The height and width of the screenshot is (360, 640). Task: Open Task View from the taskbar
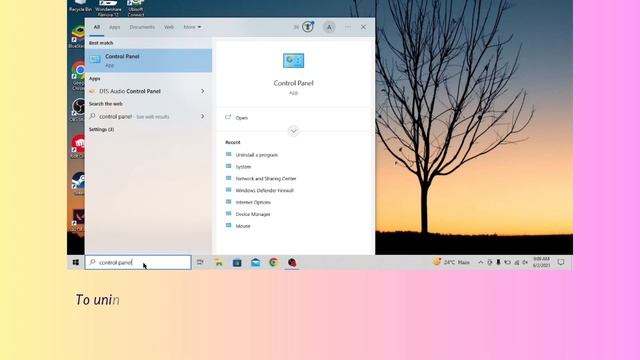[x=200, y=262]
